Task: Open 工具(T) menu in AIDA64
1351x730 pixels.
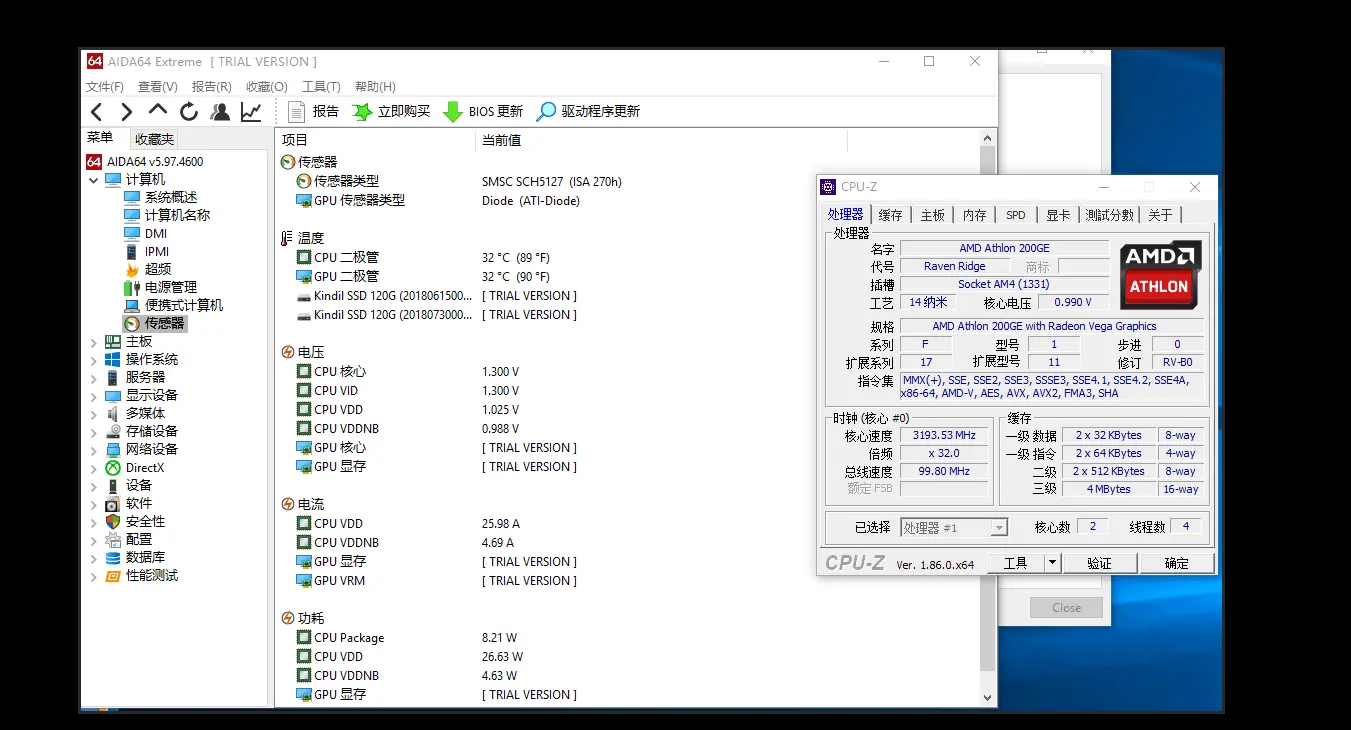Action: [321, 87]
